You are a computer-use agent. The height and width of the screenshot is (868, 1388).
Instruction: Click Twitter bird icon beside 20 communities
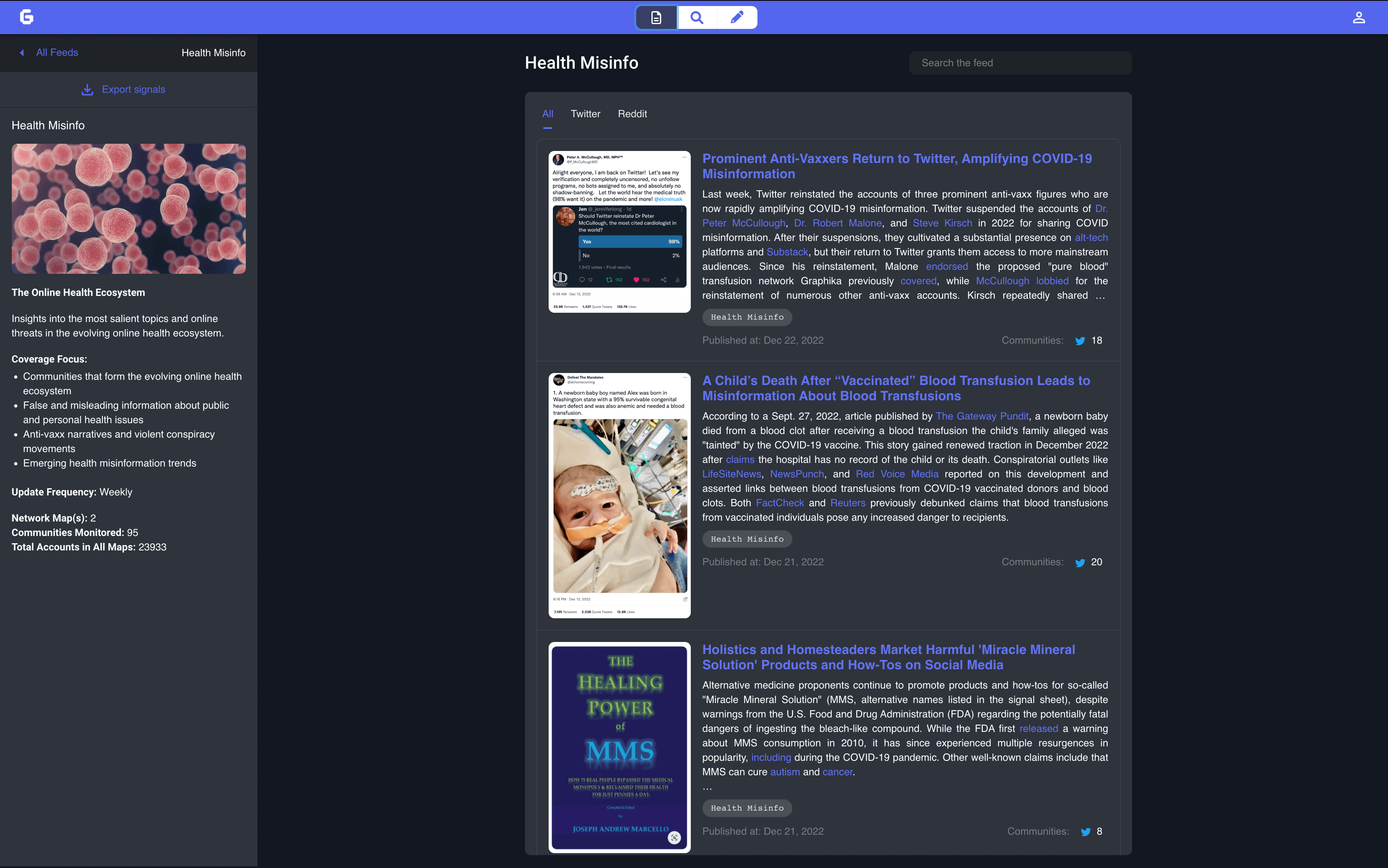coord(1080,562)
